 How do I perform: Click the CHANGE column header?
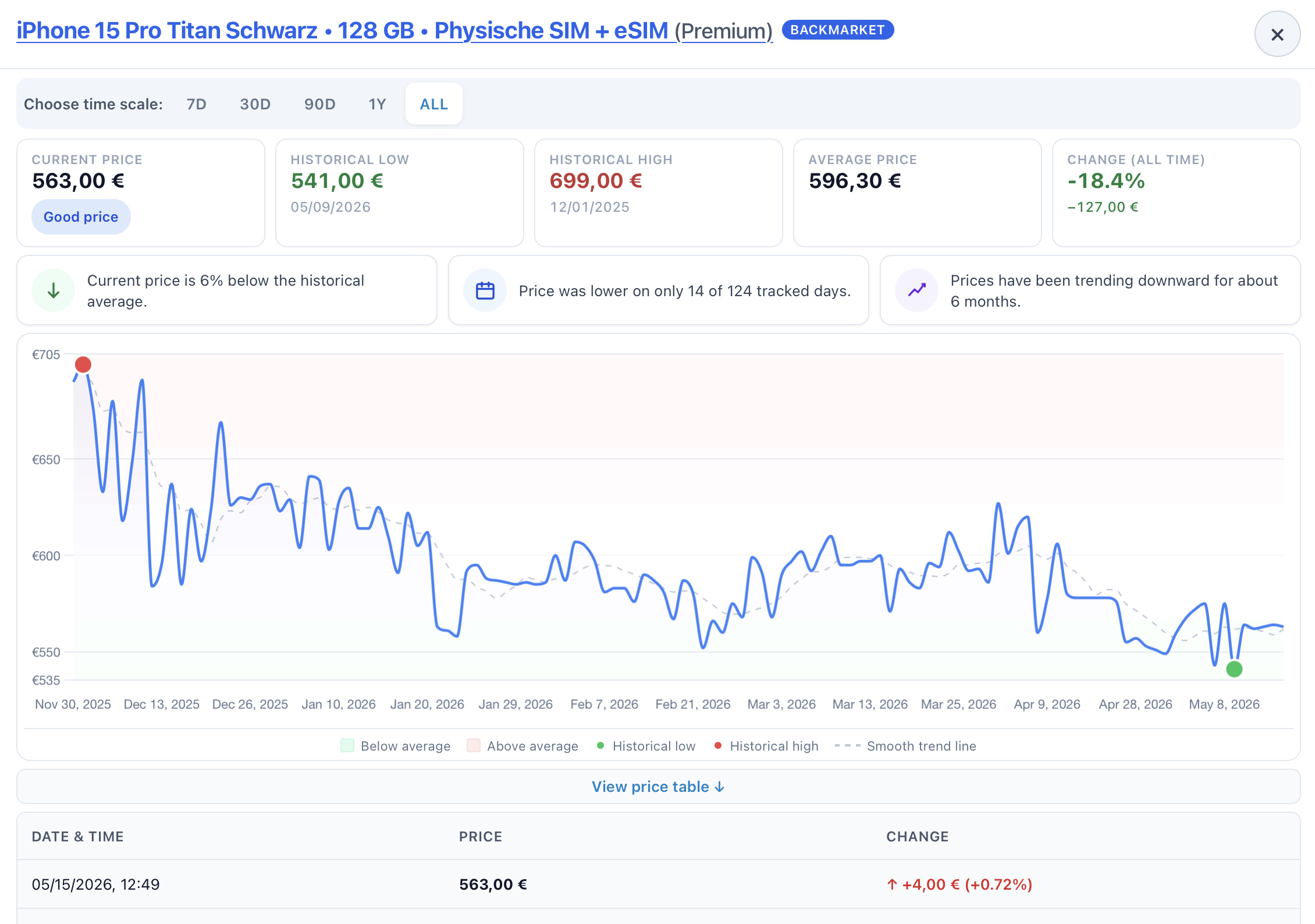918,837
